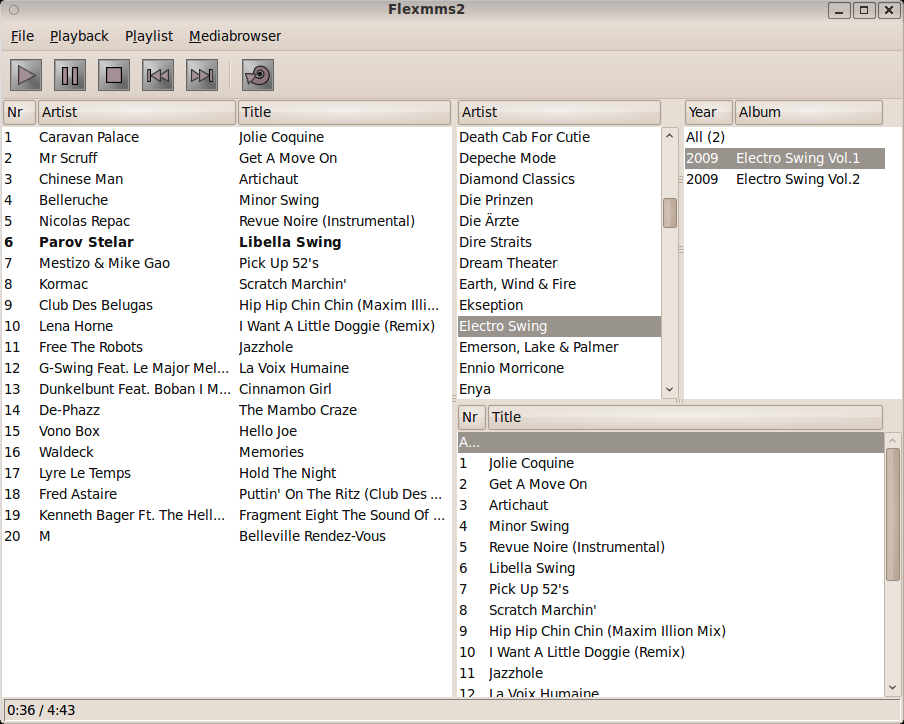Click the playback time 0:36 / 4:43

pyautogui.click(x=41, y=710)
